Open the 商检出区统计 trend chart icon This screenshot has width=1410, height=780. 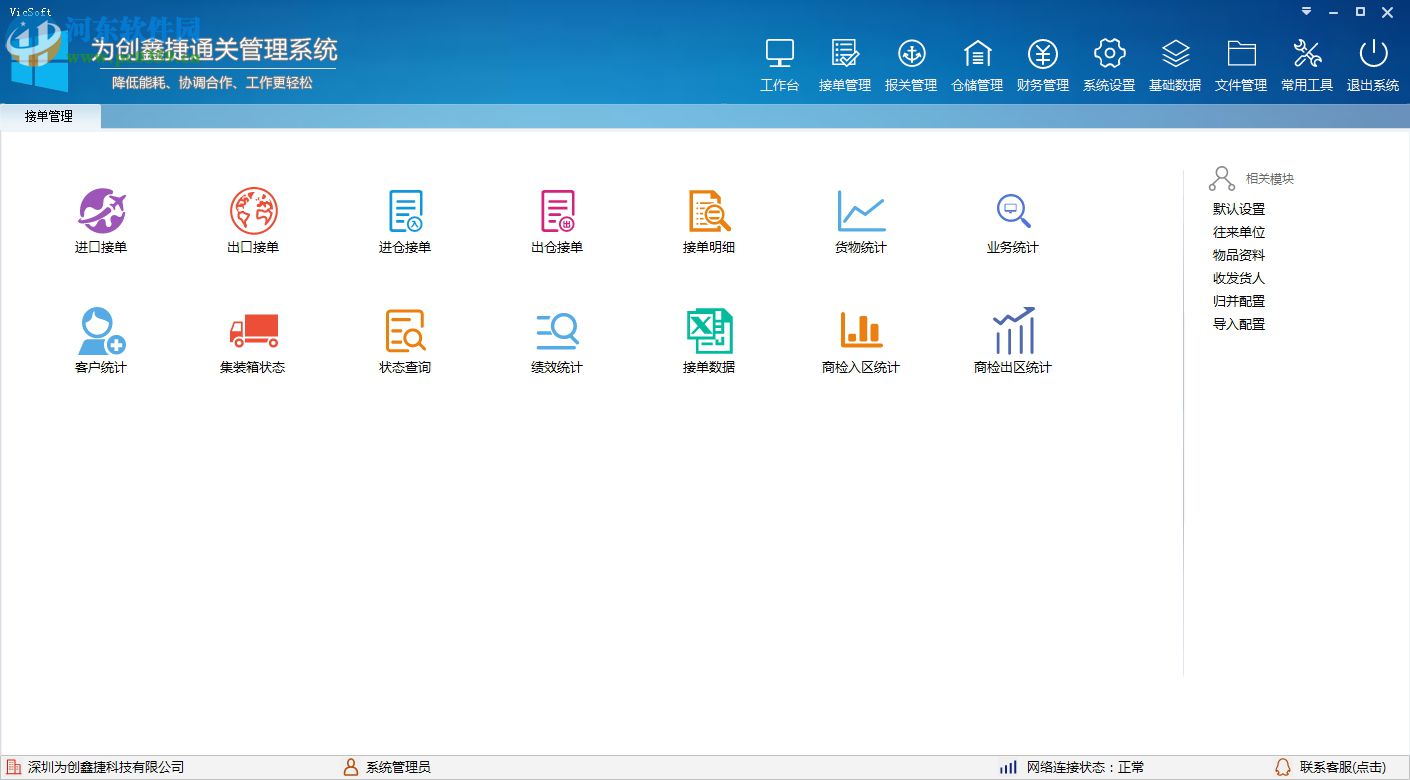coord(1013,331)
